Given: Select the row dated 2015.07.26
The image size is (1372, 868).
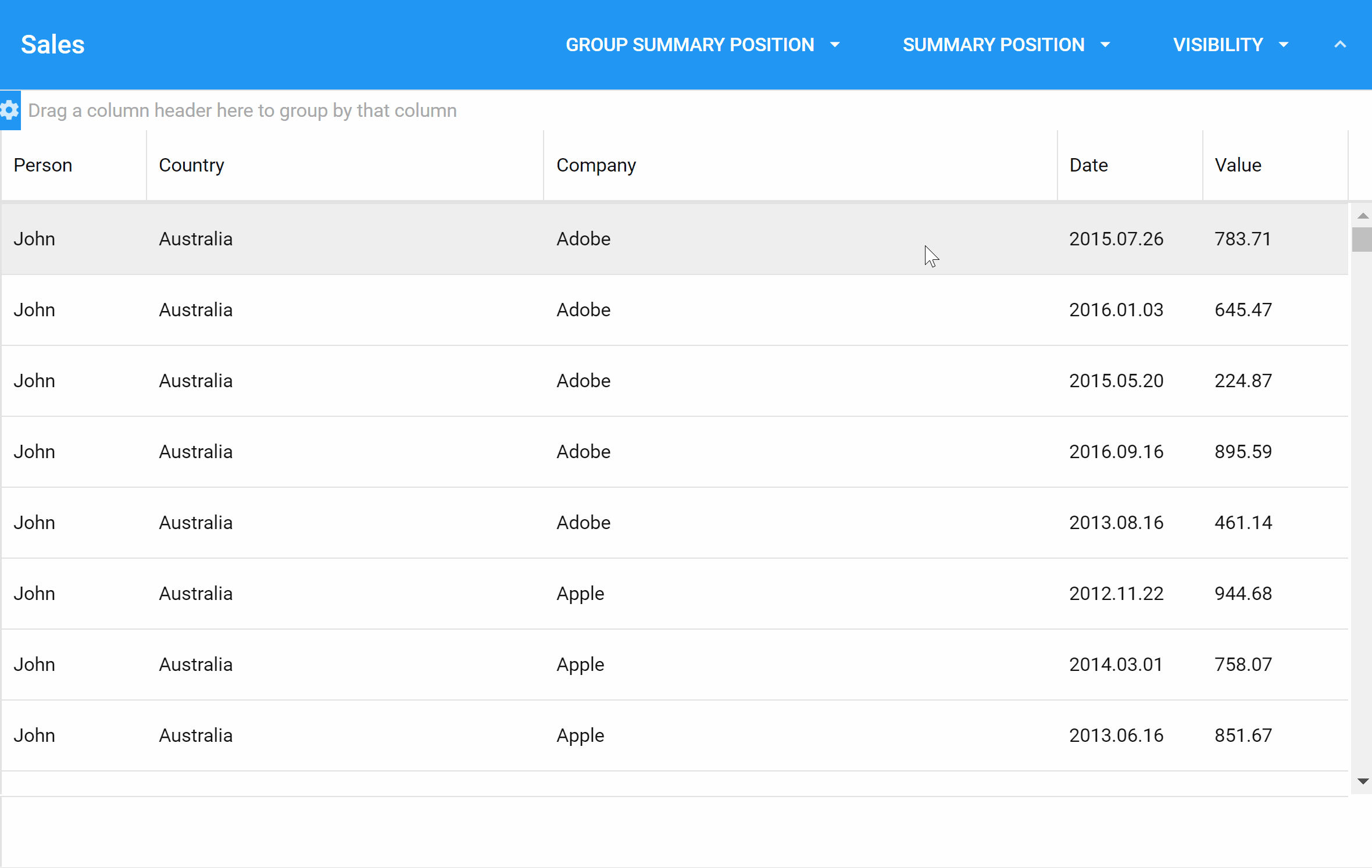Looking at the screenshot, I should click(674, 239).
